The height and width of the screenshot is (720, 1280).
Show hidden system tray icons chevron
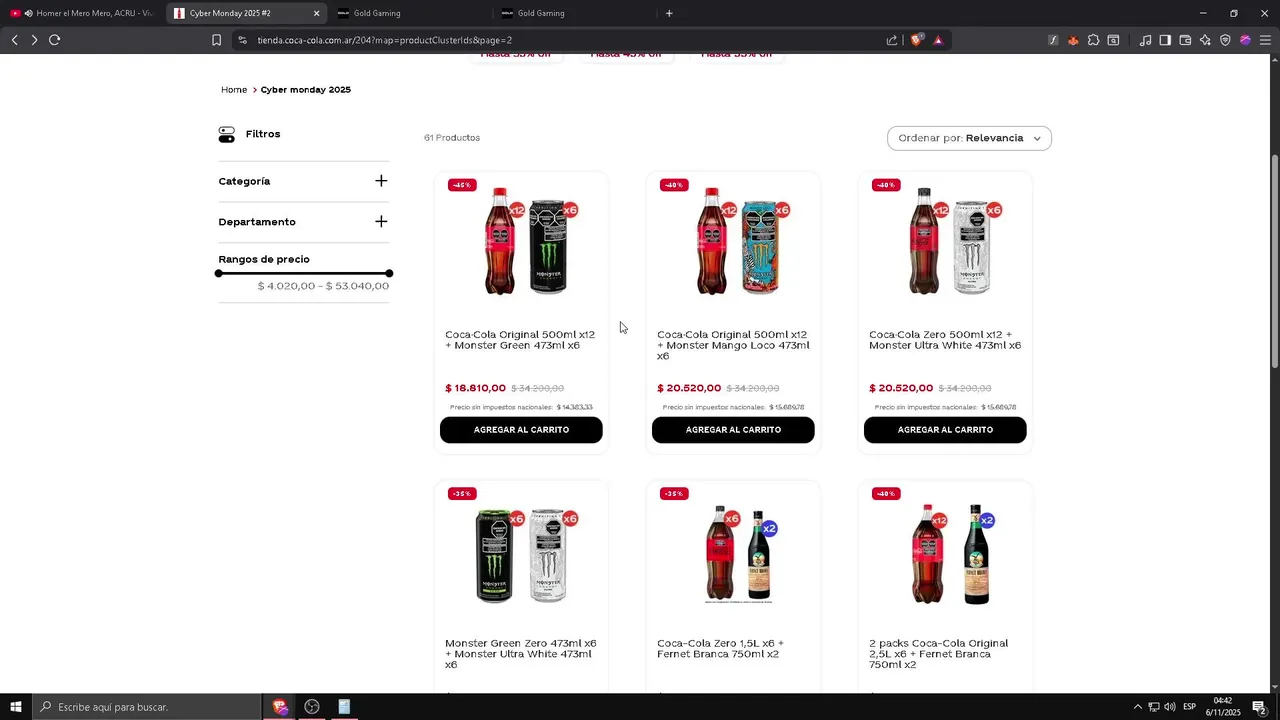pos(1137,707)
